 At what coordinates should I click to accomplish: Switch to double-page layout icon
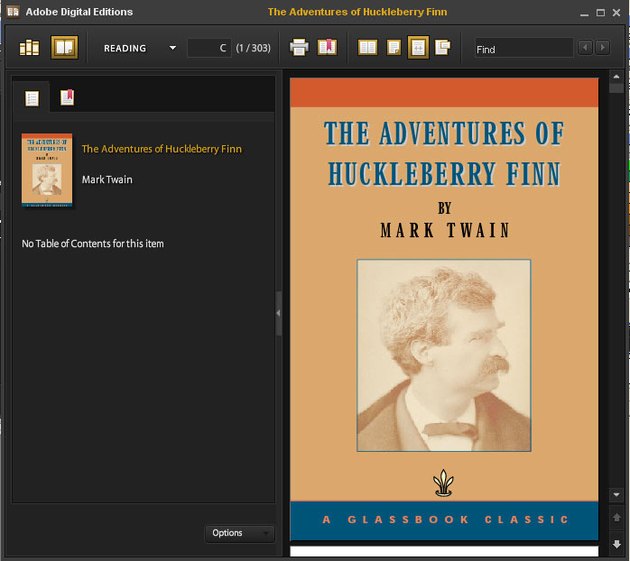[367, 47]
